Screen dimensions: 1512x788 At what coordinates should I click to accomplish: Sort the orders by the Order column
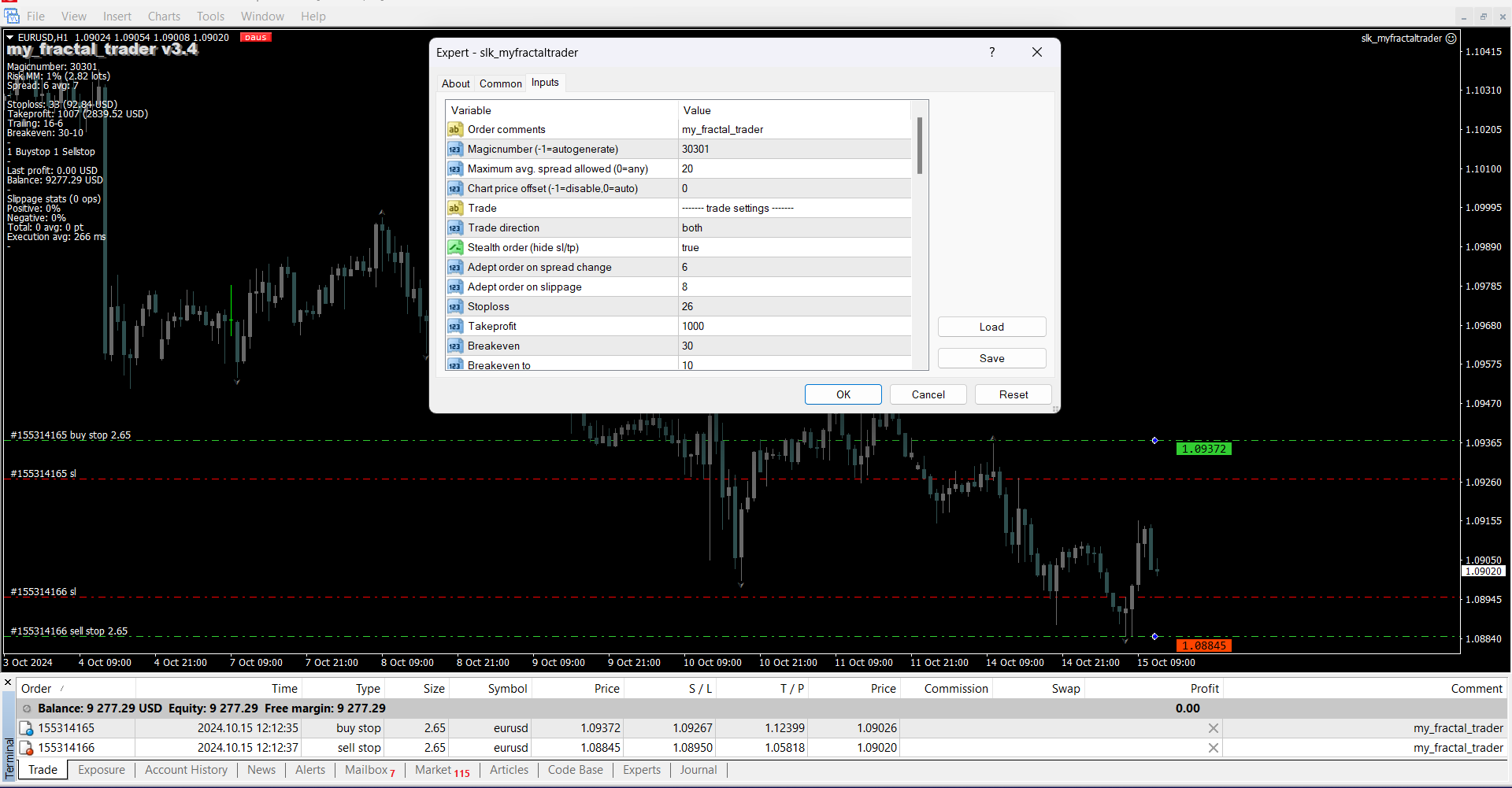(x=36, y=689)
